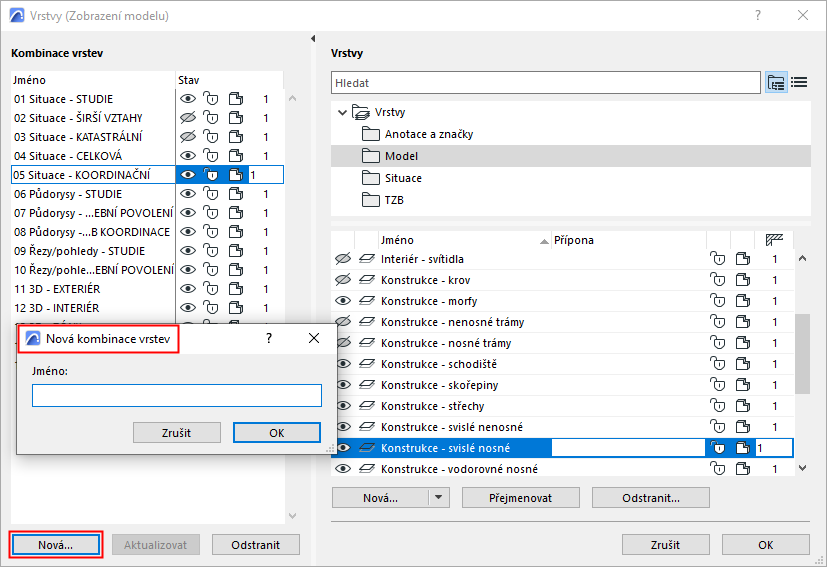Collapse the Vrstvy root folder
This screenshot has width=827, height=567.
pyautogui.click(x=343, y=112)
